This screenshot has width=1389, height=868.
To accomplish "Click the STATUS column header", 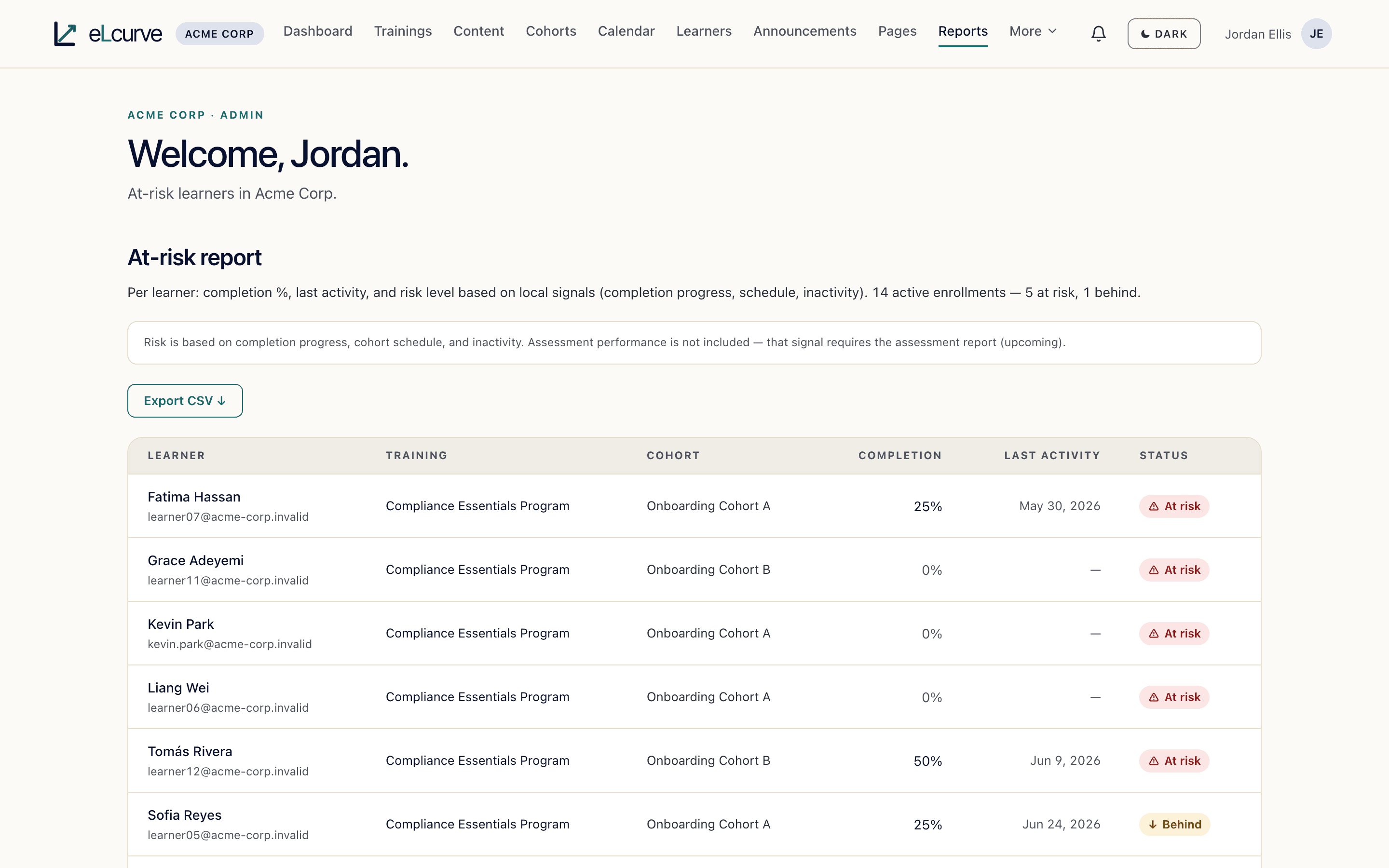I will click(1163, 455).
